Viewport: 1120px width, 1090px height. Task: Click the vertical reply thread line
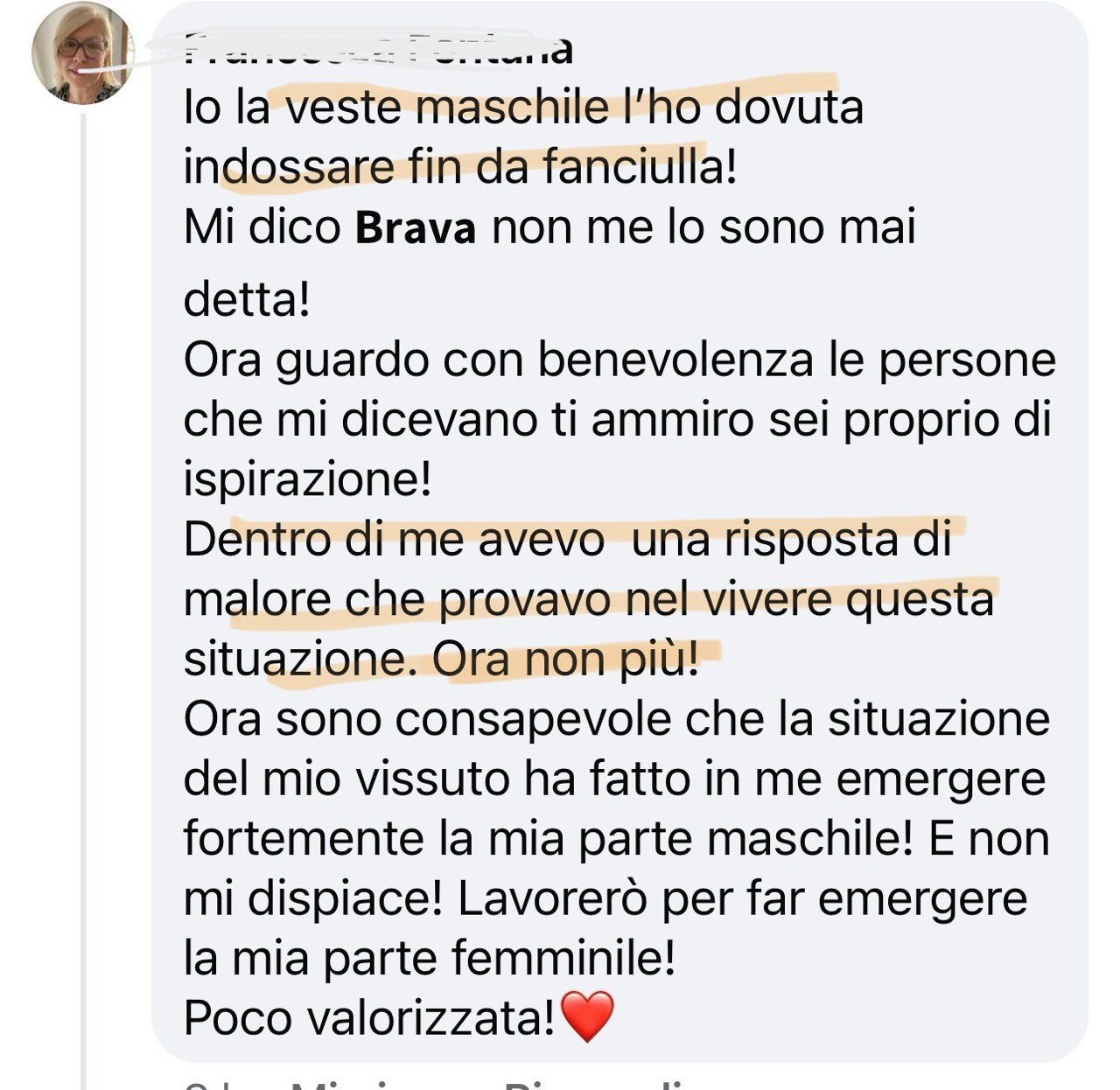pos(84,612)
